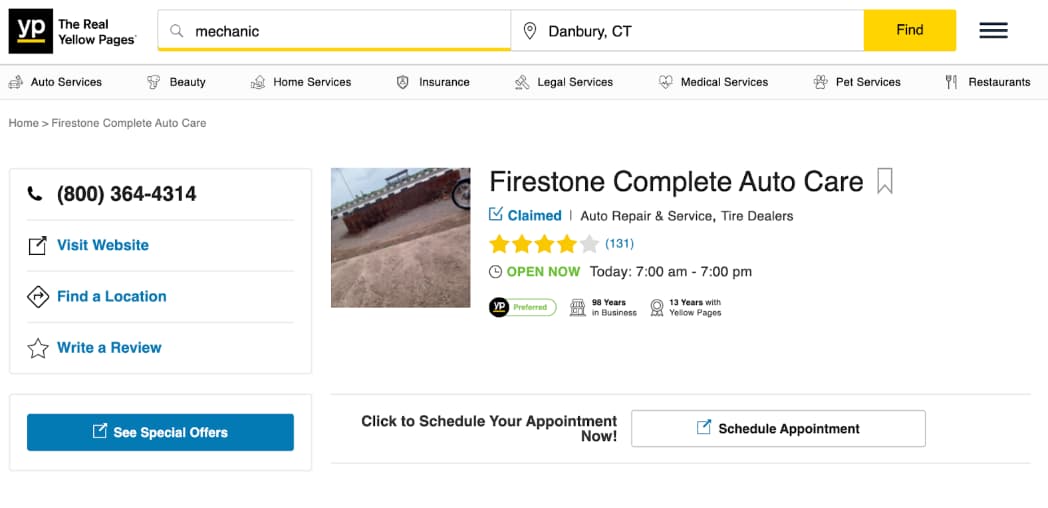This screenshot has height=508, width=1048.
Task: Open the Firestone business photo thumbnail
Action: 401,237
